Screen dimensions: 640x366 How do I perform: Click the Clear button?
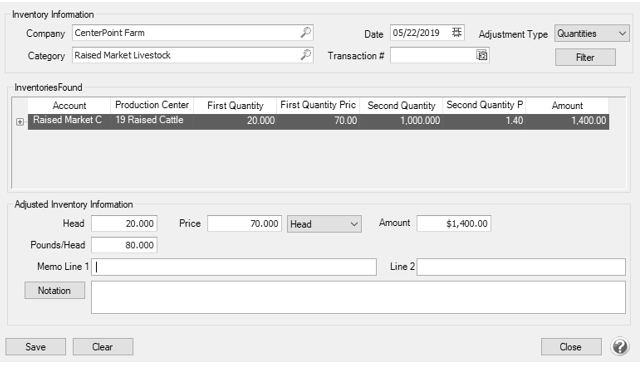(x=102, y=347)
